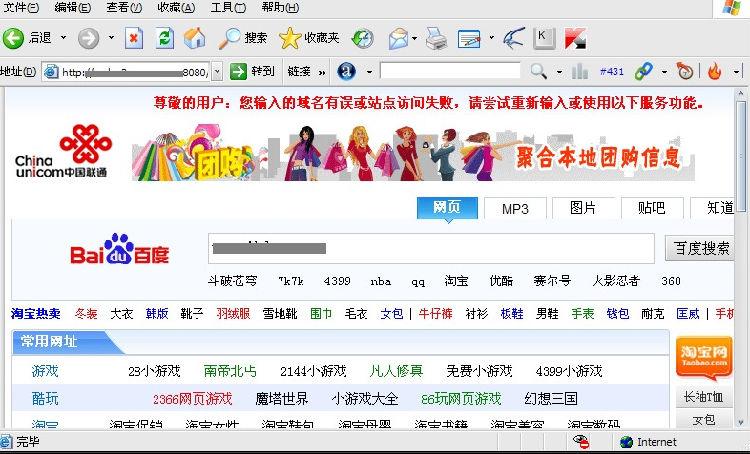Expand the Alexa 'a' toolbar dropdown

(369, 71)
